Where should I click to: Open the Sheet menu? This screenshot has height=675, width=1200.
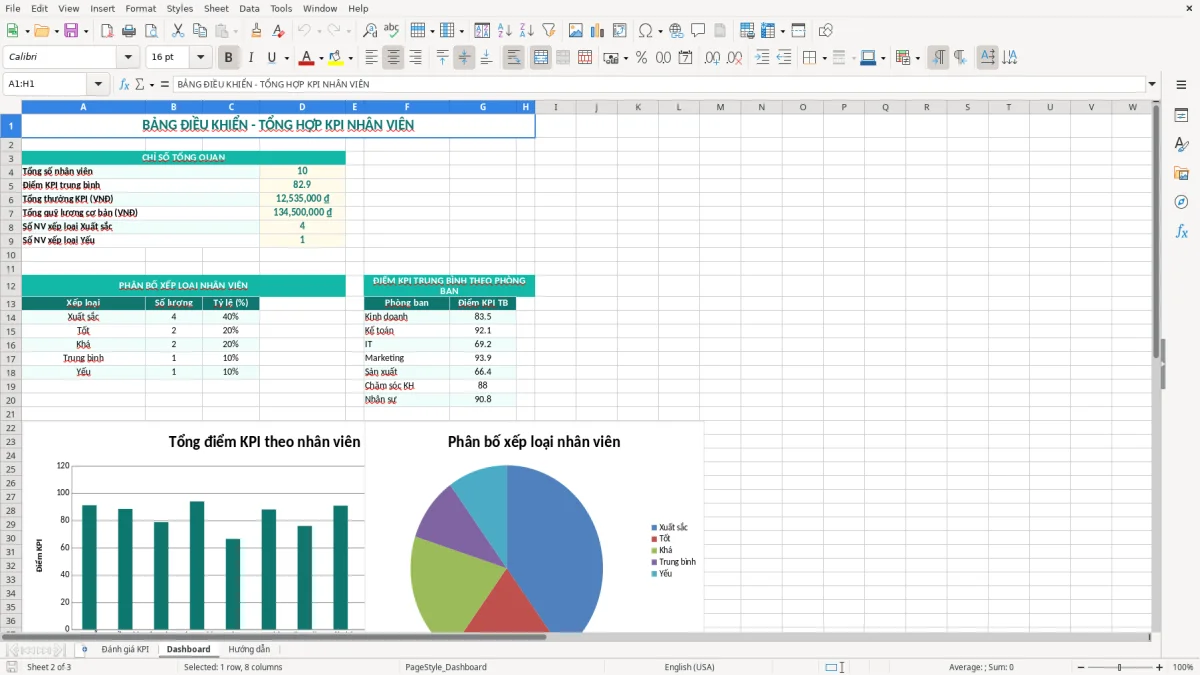pos(216,8)
